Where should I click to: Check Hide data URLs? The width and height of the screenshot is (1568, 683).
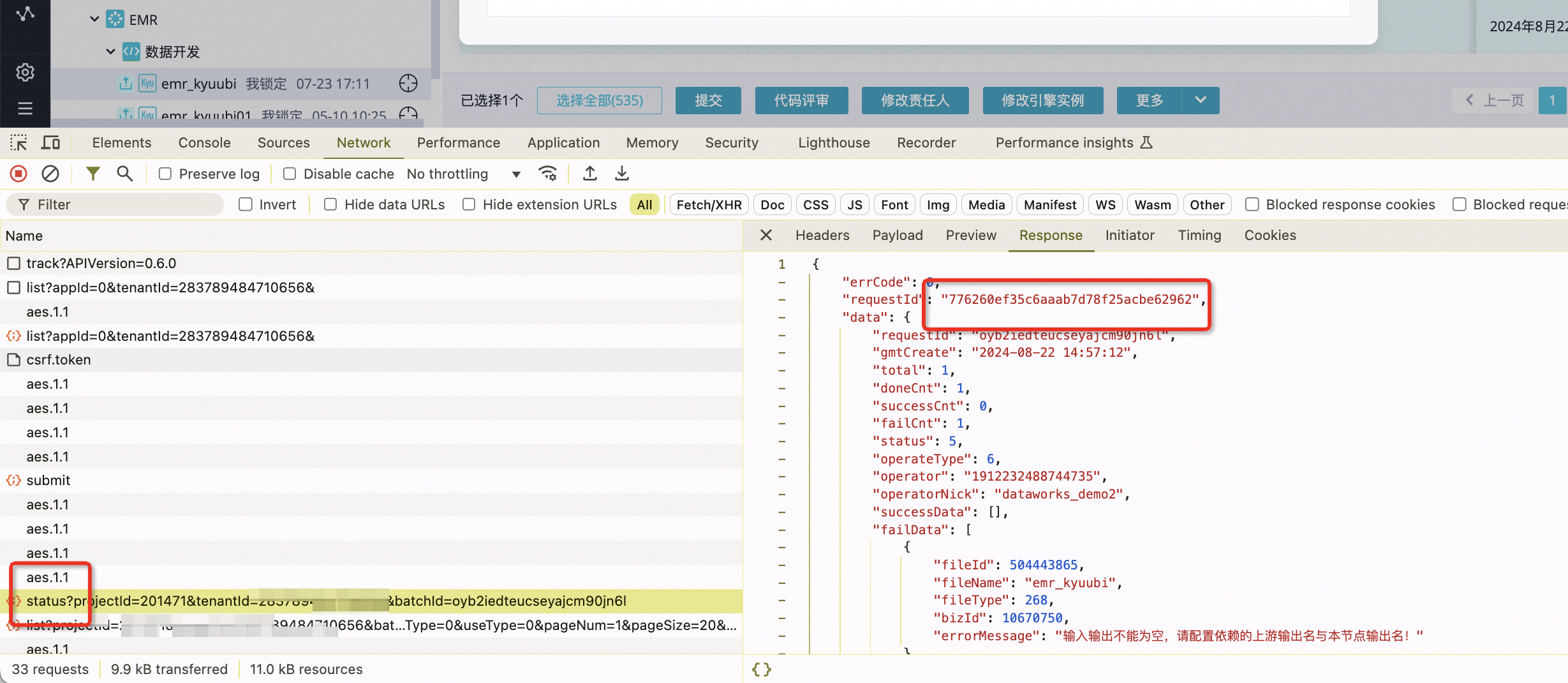point(330,204)
